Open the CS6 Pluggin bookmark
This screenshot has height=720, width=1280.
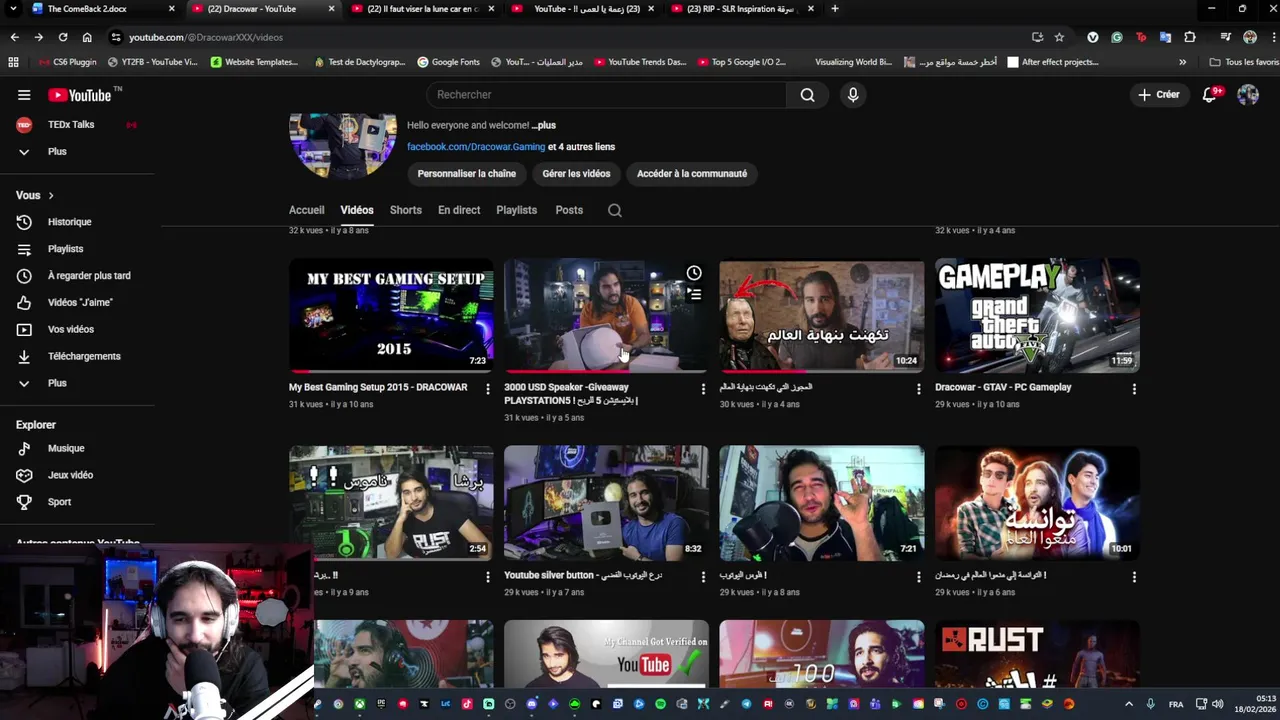coord(69,62)
